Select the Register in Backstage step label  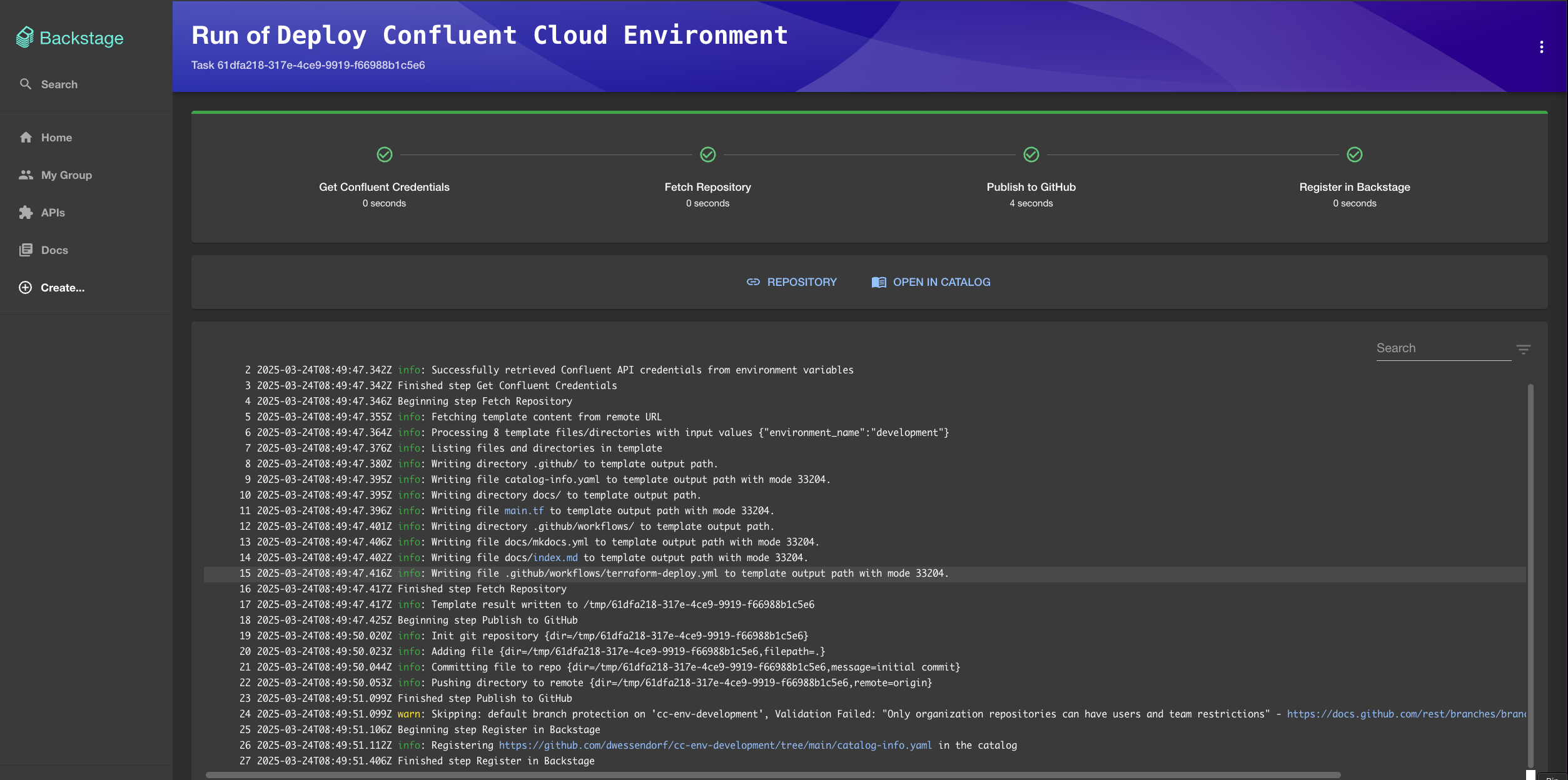(1354, 187)
